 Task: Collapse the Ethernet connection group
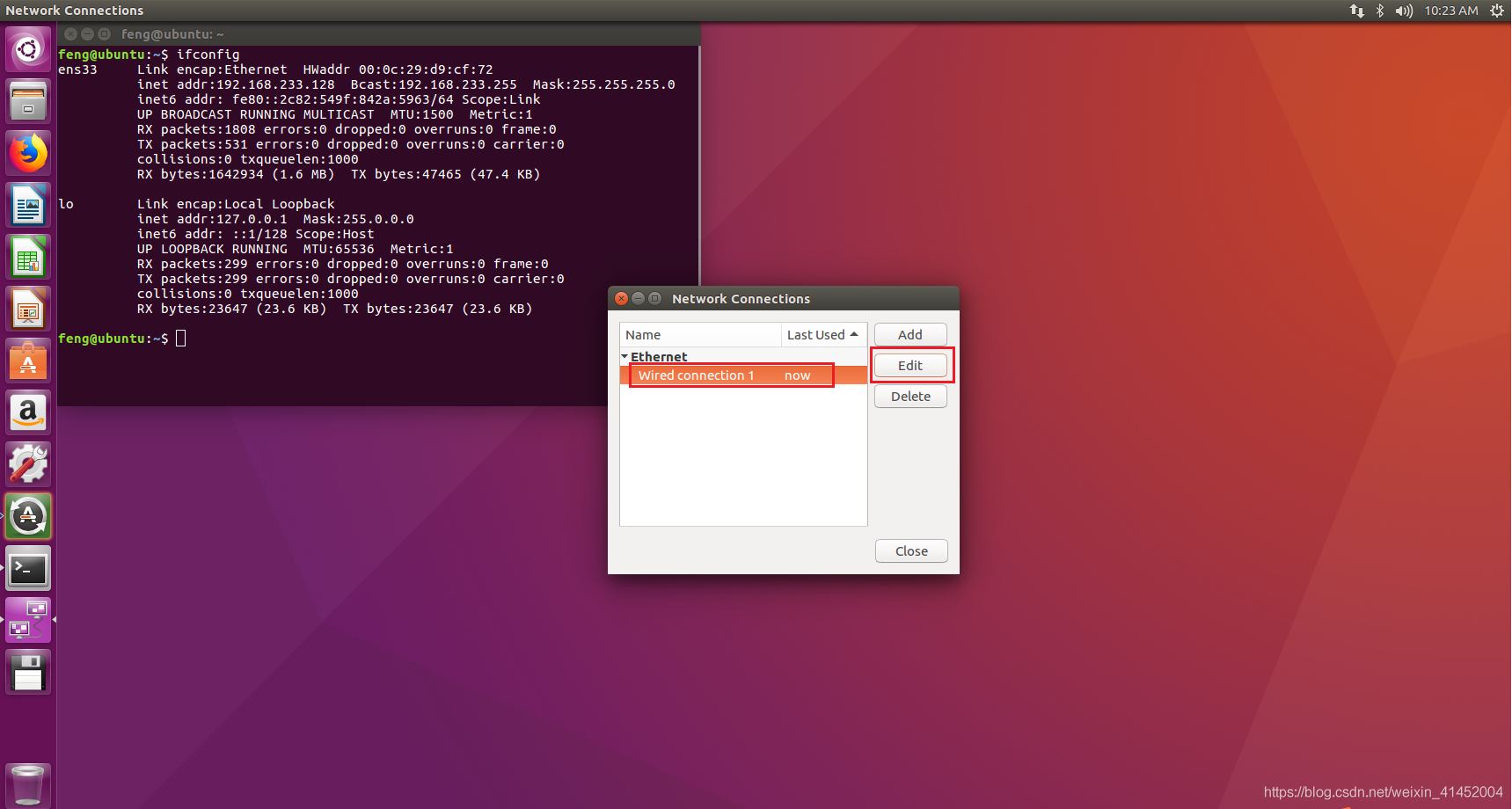(x=625, y=357)
